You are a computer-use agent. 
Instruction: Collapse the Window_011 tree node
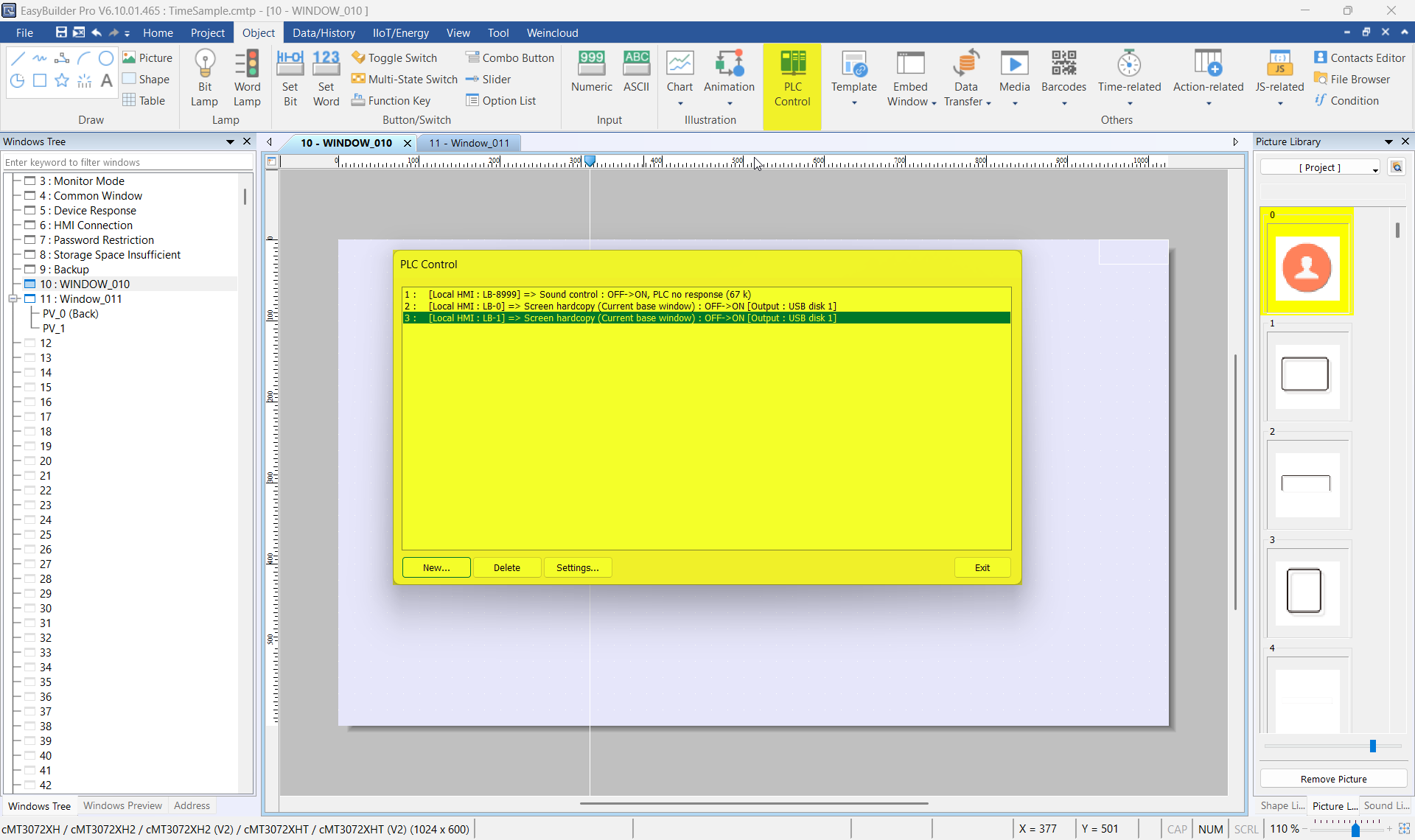13,298
